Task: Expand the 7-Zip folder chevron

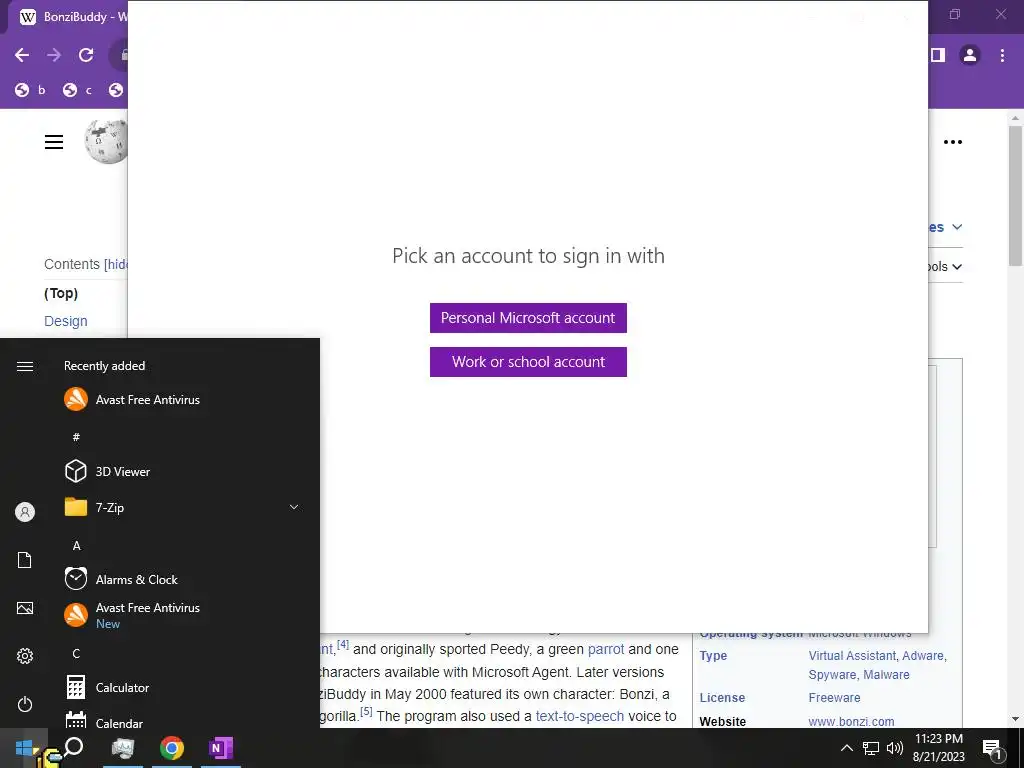Action: 294,507
